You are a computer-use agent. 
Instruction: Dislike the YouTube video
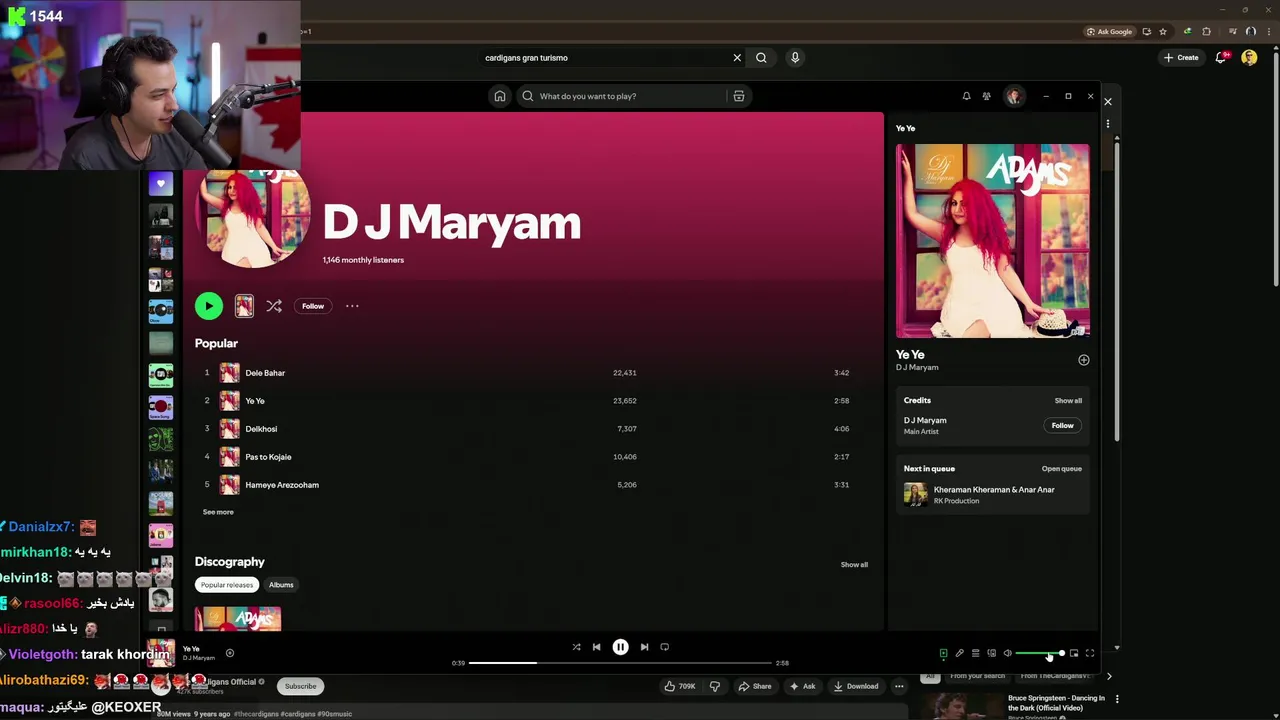pyautogui.click(x=714, y=687)
